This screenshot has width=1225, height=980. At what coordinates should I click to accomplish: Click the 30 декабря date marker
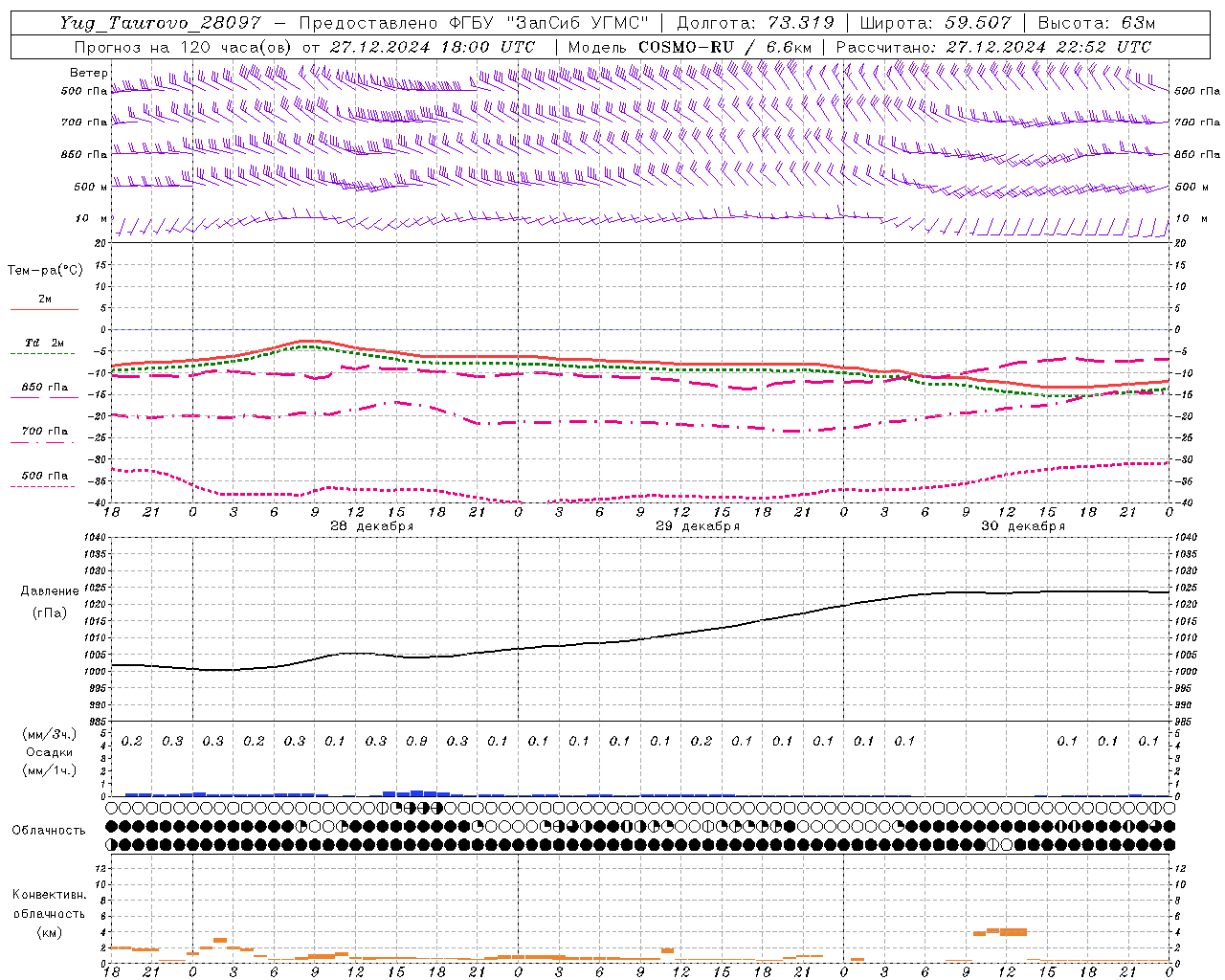(x=1023, y=526)
